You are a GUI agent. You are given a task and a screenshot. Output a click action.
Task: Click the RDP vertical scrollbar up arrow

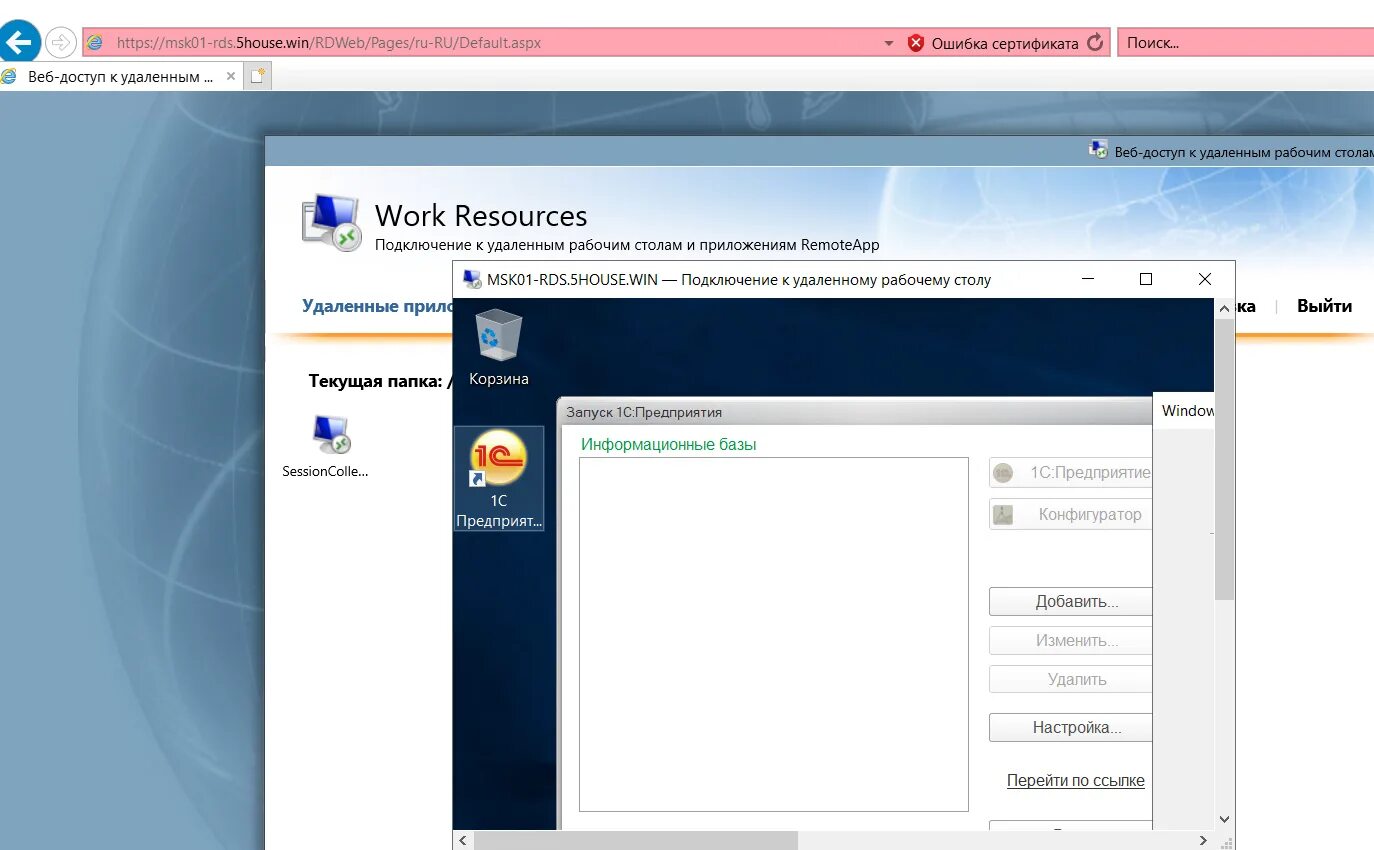[1224, 308]
